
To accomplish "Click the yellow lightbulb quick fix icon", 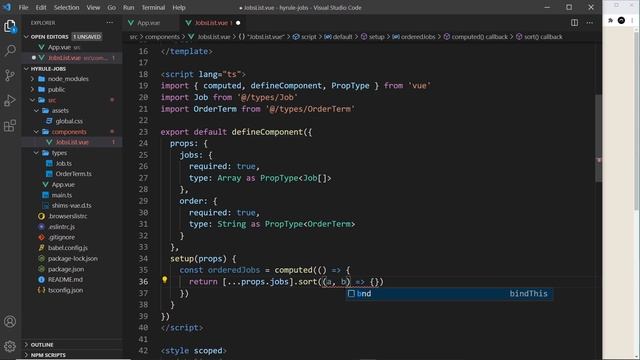I will tap(164, 280).
